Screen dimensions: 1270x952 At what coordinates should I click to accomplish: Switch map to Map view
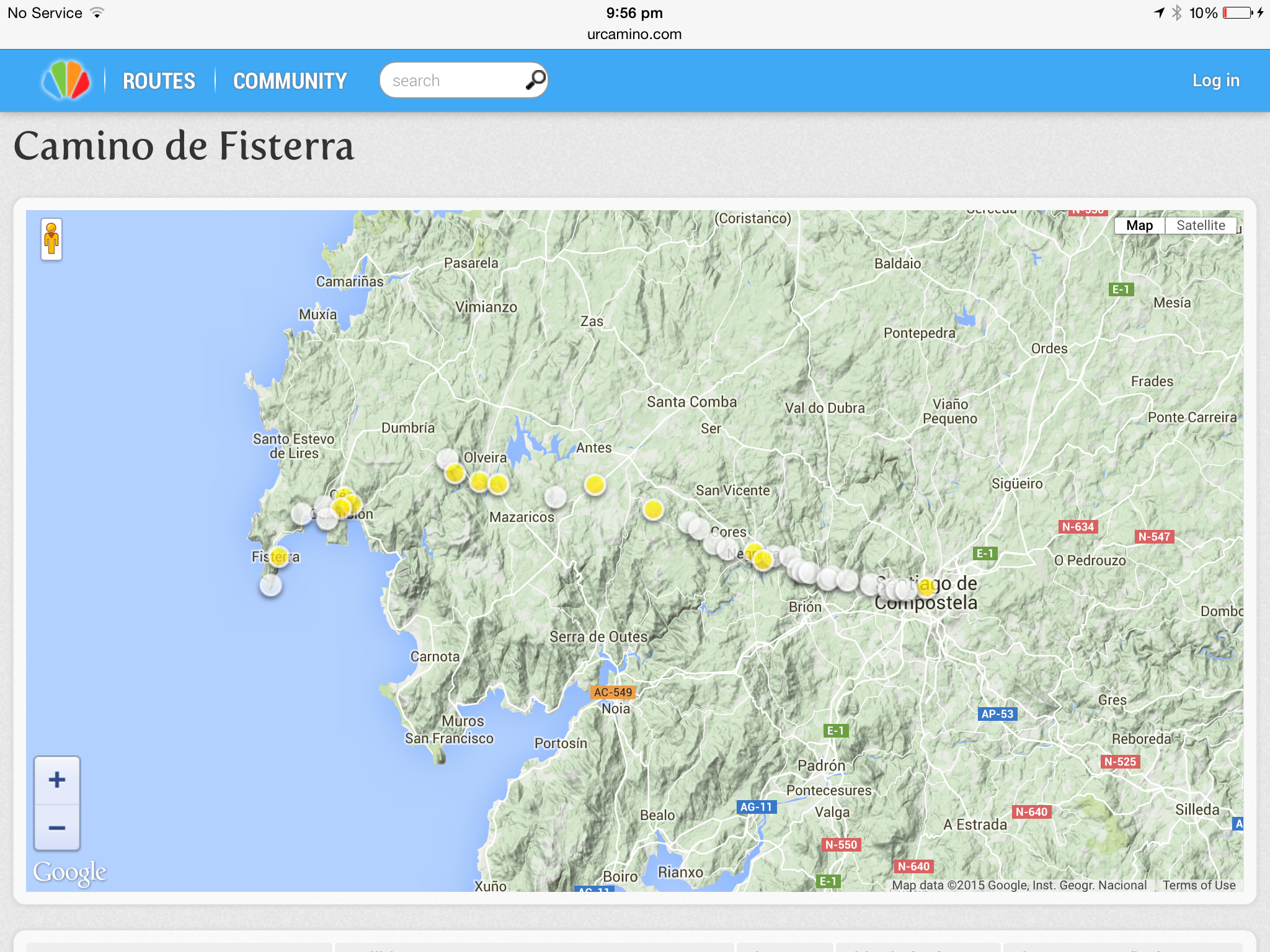pyautogui.click(x=1139, y=226)
